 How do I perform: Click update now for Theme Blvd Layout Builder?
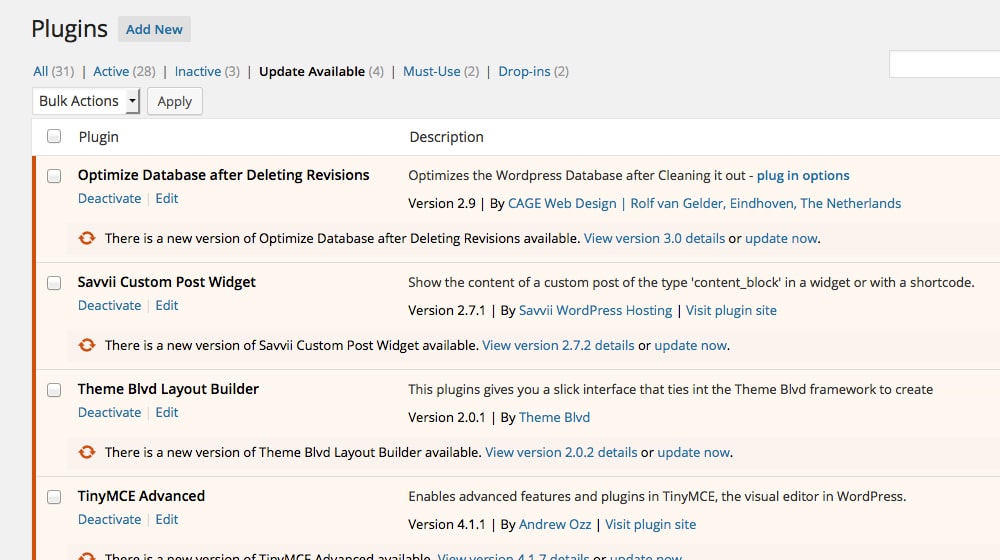coord(694,452)
